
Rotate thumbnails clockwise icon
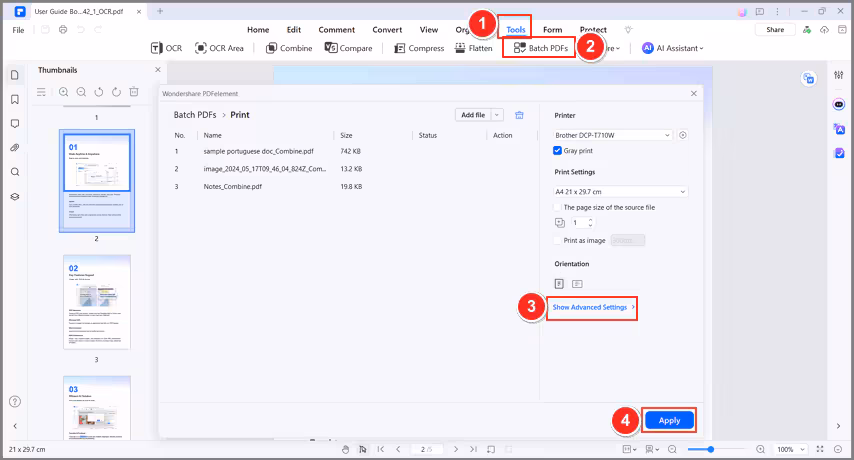click(x=116, y=92)
